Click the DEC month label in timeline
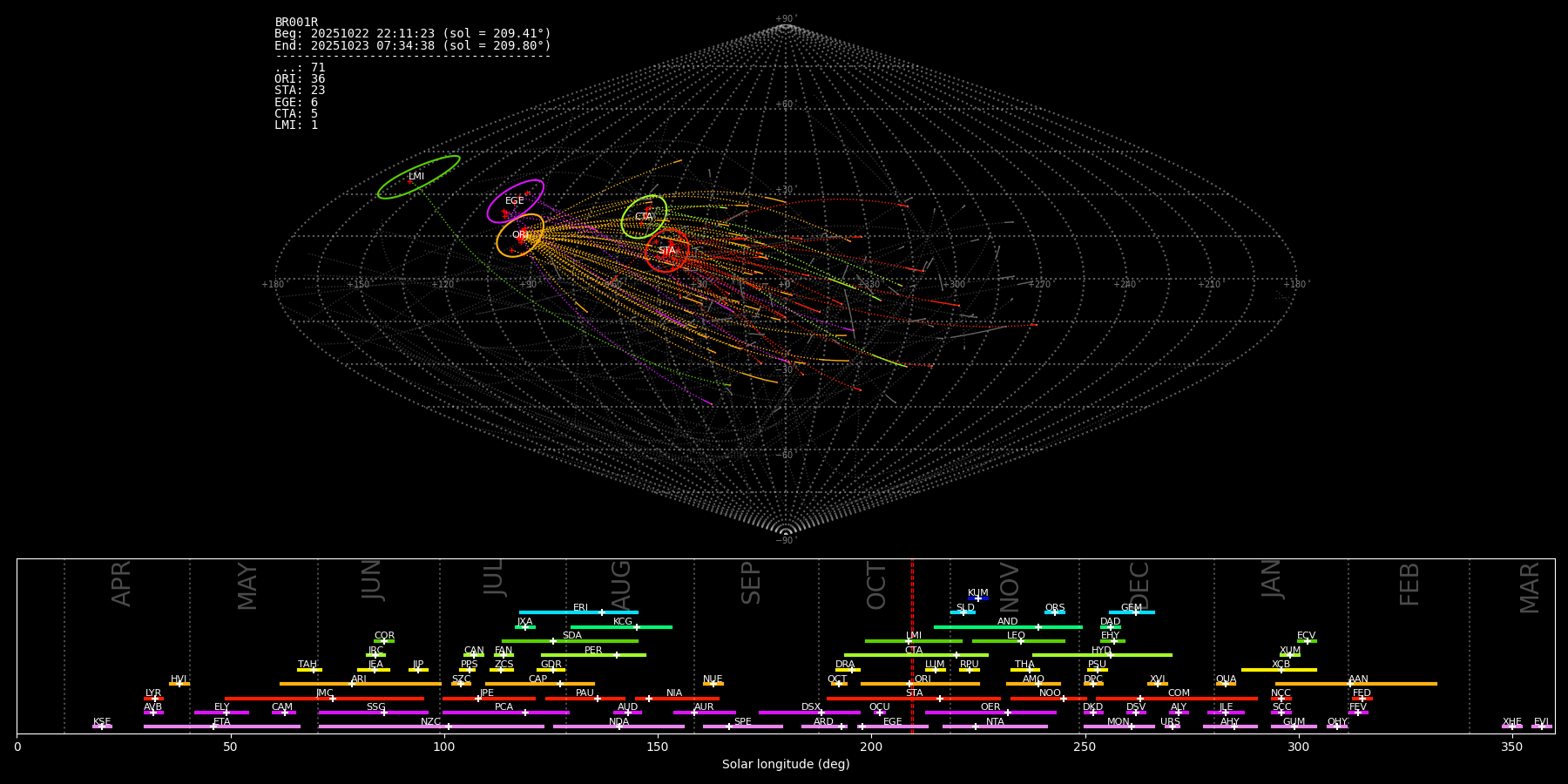 coord(1139,585)
